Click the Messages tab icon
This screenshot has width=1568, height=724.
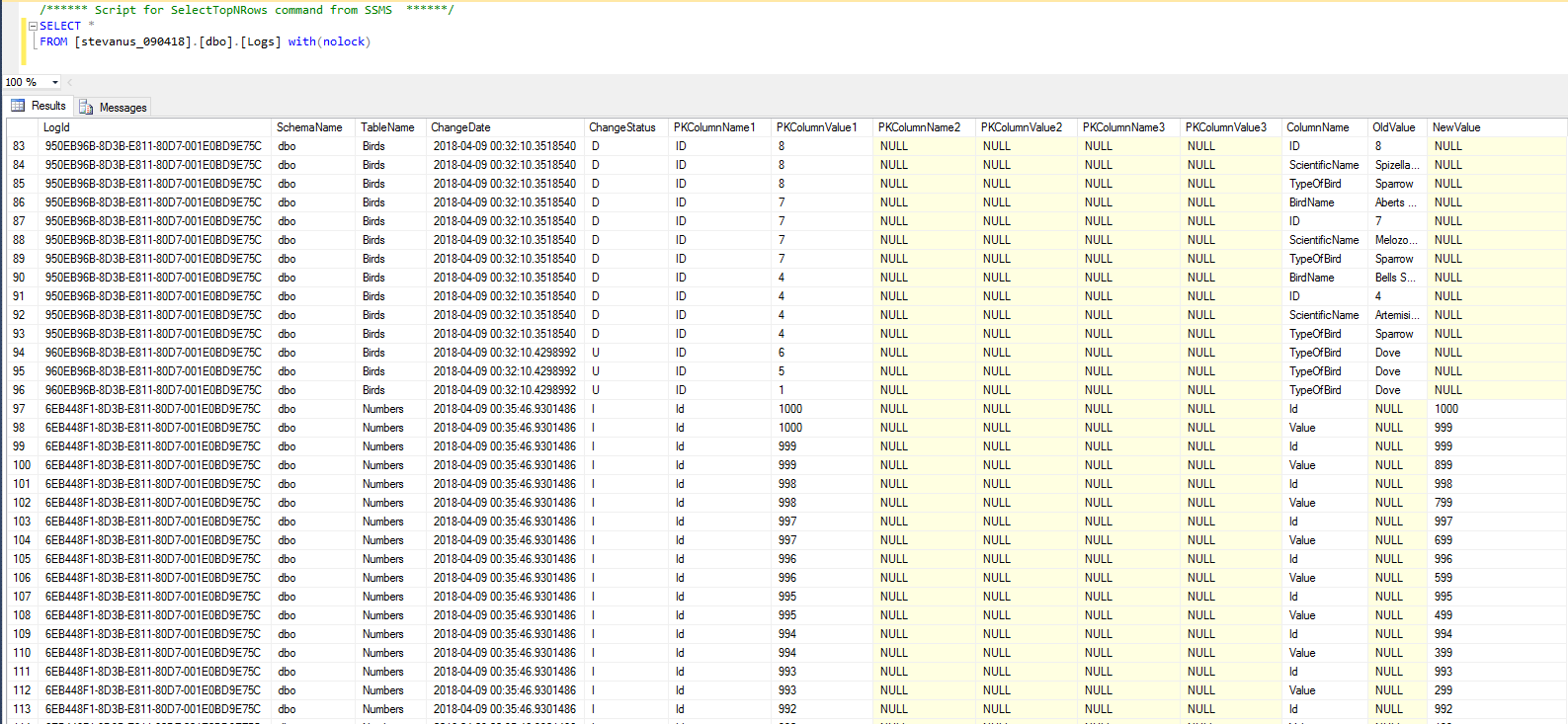[86, 107]
